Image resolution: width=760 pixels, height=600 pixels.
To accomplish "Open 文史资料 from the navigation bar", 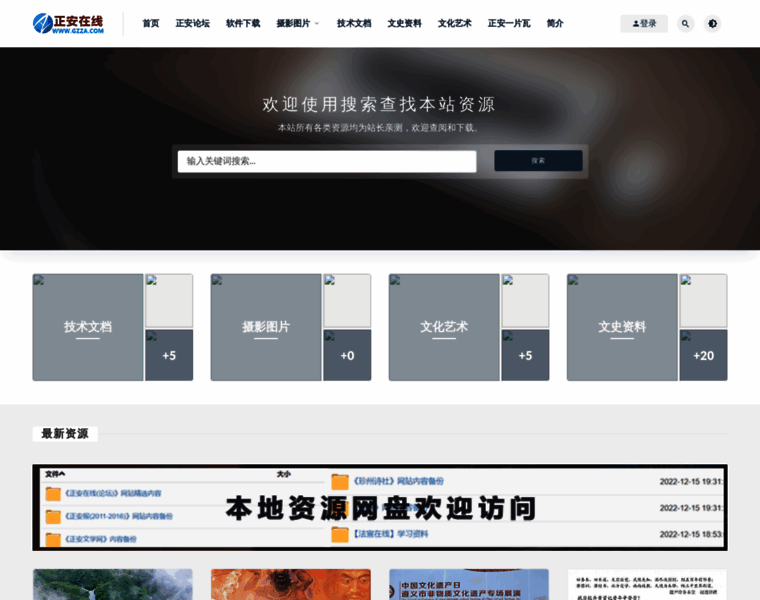I will click(x=404, y=23).
